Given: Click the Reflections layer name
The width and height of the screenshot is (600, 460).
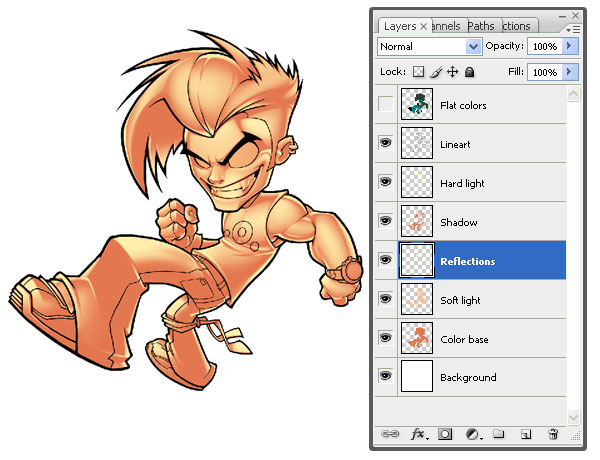Looking at the screenshot, I should (x=468, y=261).
